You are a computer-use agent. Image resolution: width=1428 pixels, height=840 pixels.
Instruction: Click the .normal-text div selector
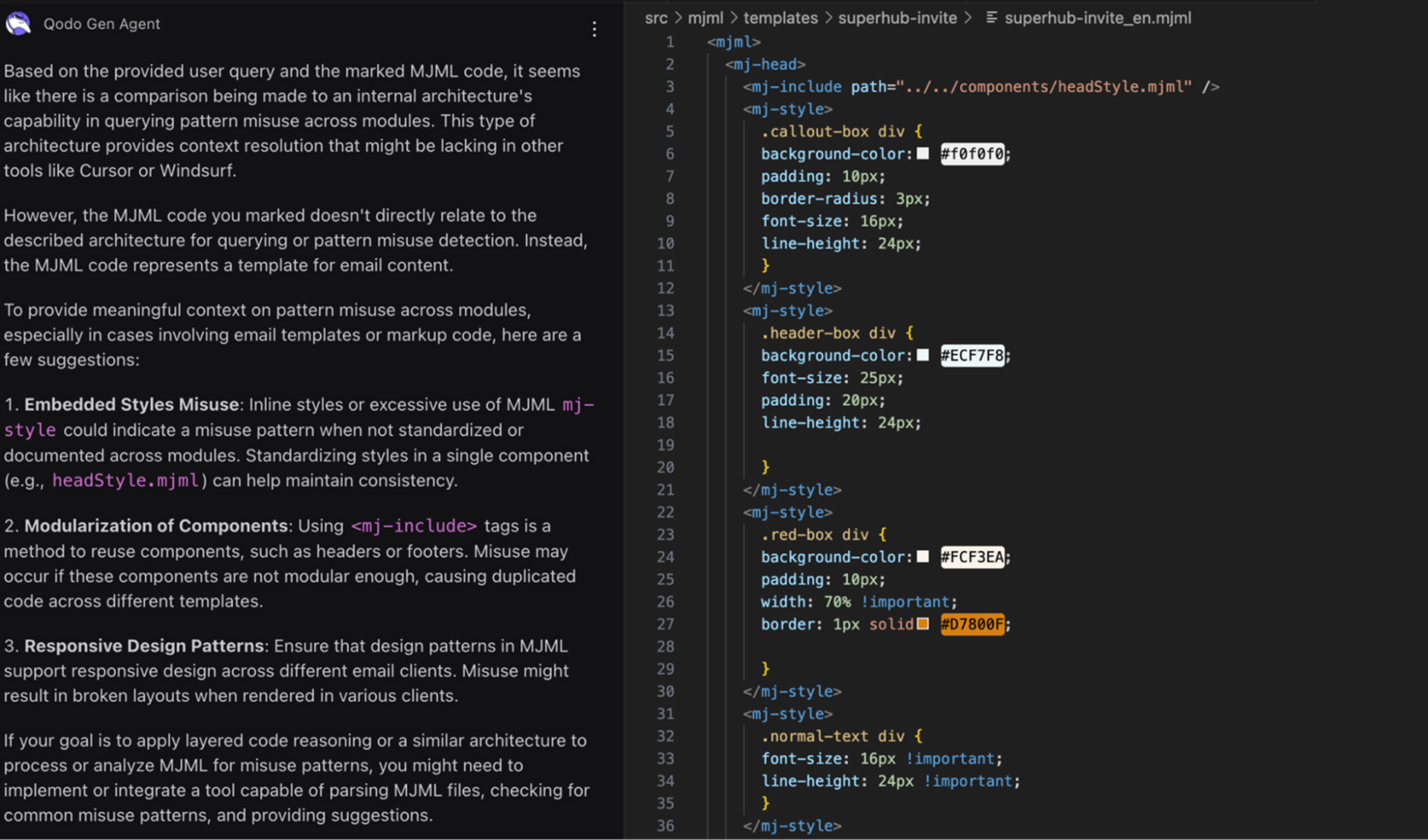point(833,735)
